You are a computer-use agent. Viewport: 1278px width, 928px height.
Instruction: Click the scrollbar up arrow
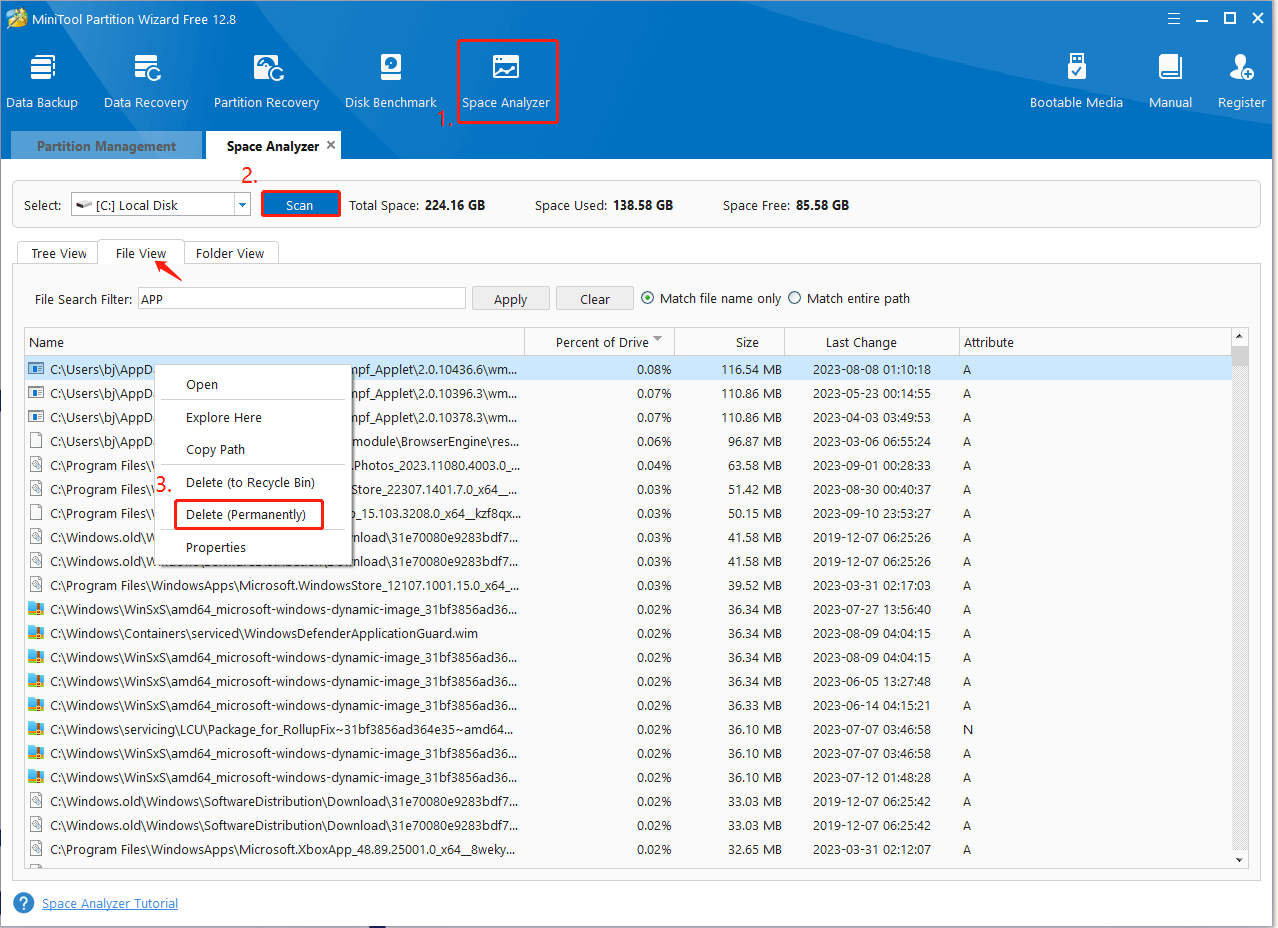[x=1240, y=337]
